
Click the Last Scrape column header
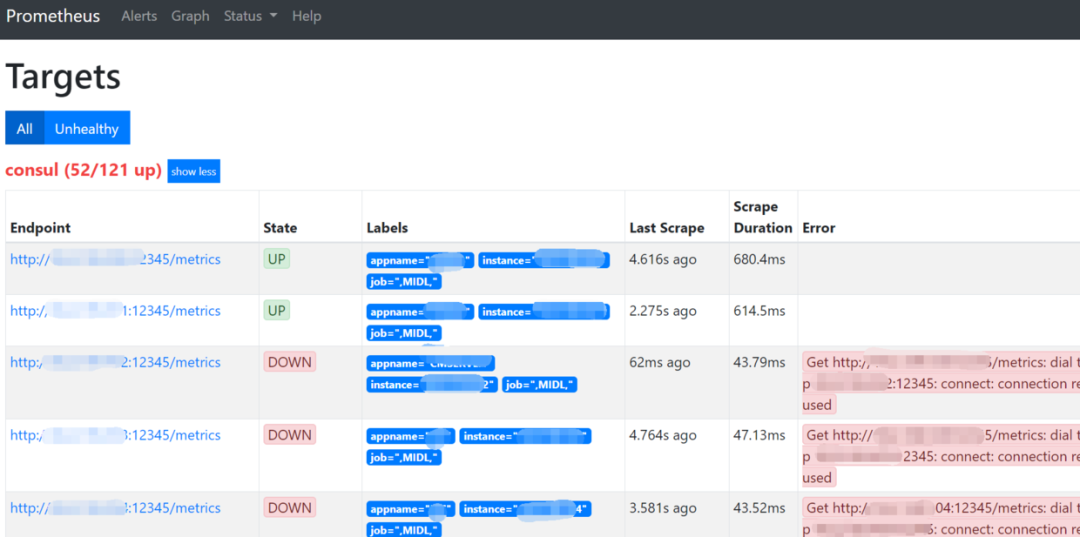click(x=666, y=228)
